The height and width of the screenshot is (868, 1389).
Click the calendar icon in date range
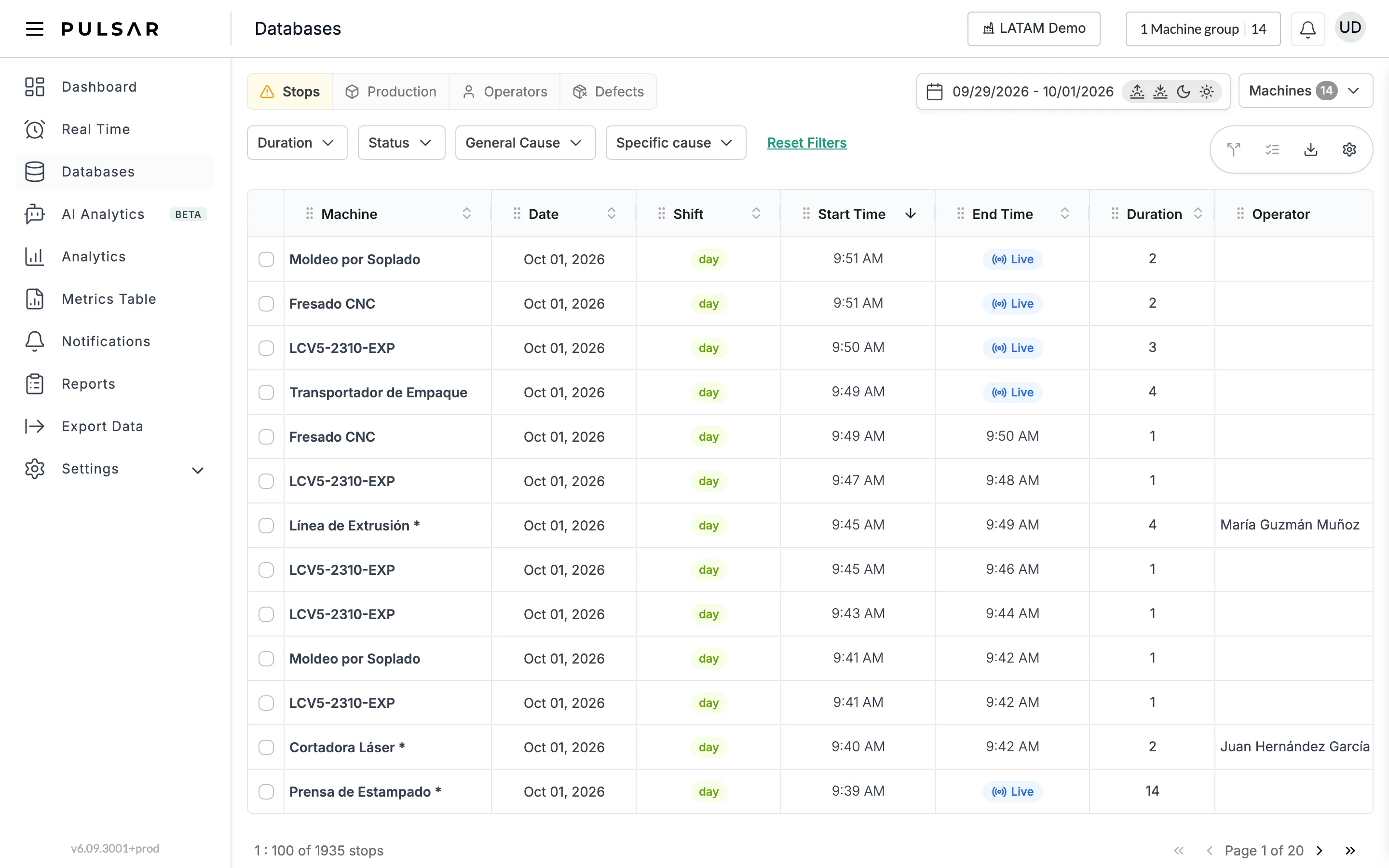click(934, 92)
